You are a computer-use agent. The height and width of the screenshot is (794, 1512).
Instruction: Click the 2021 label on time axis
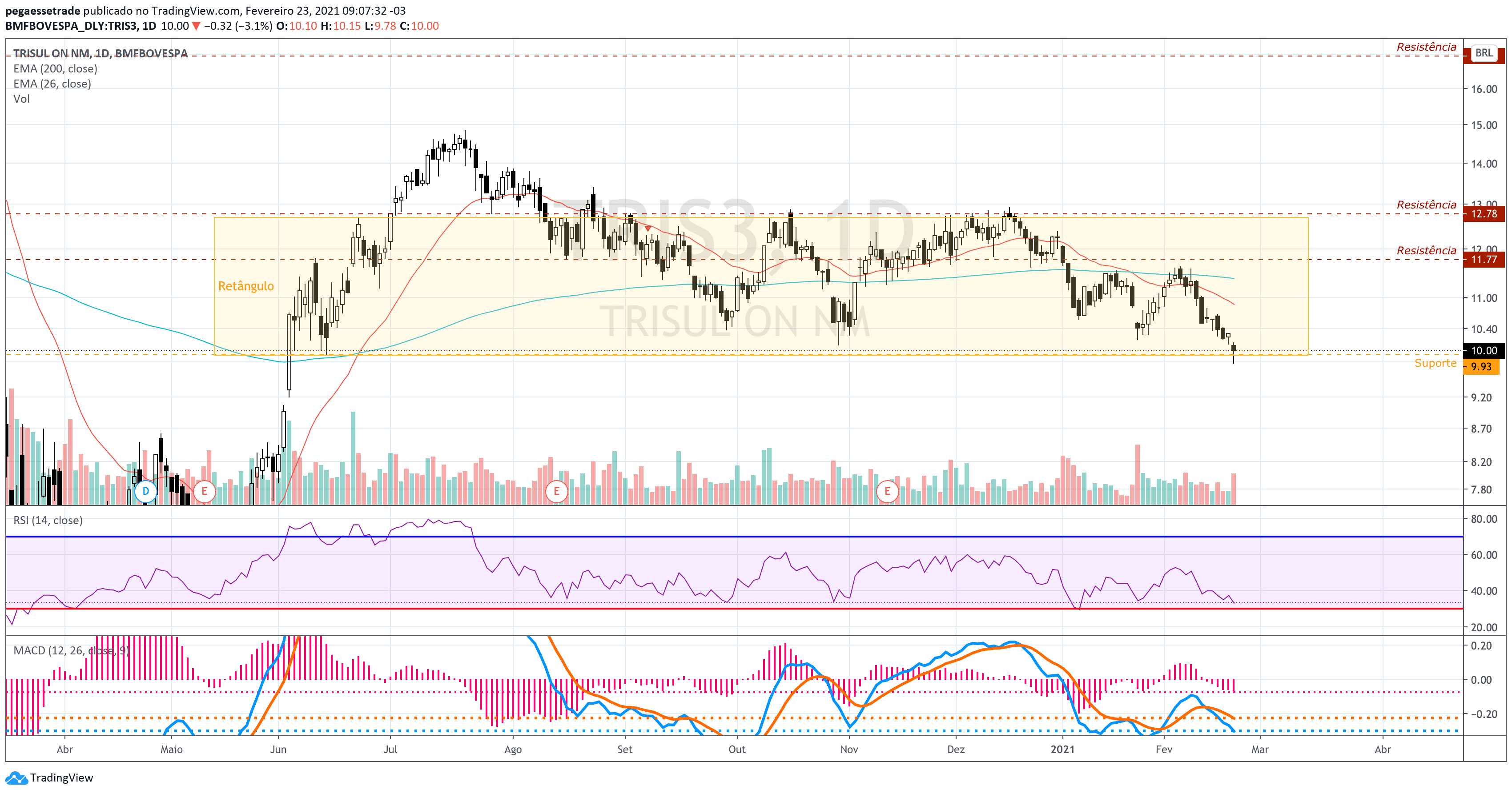coord(1063,750)
